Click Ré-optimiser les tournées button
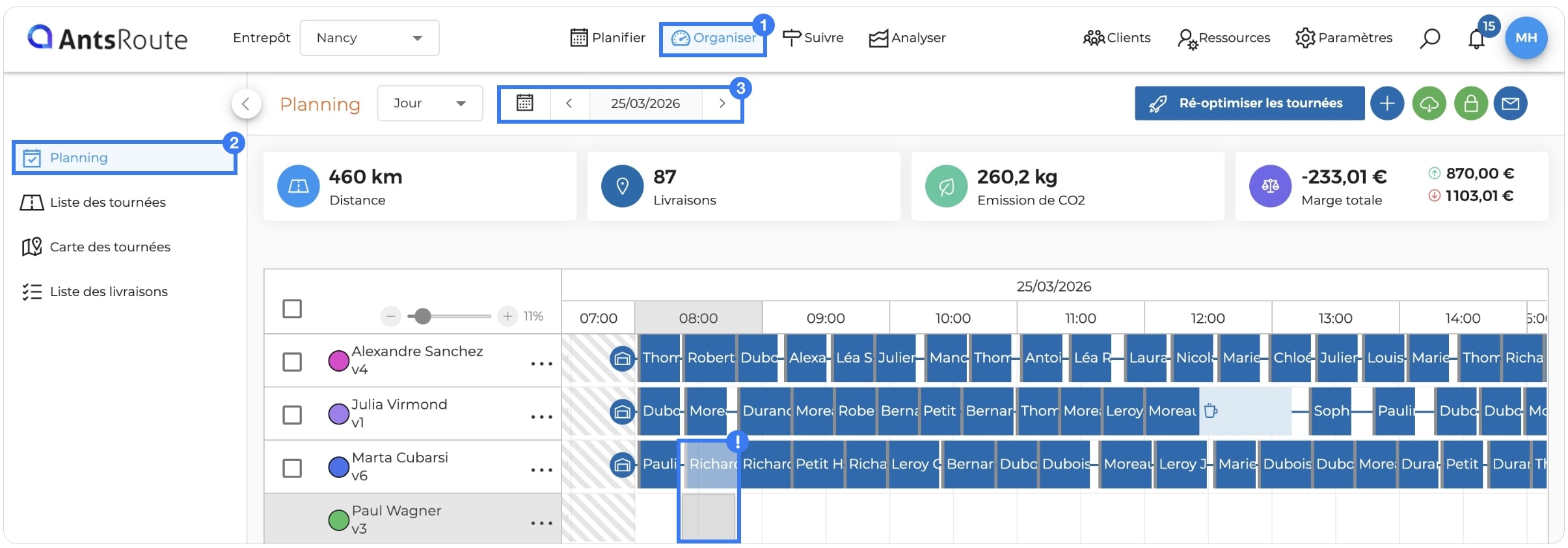The image size is (1568, 548). click(1249, 103)
